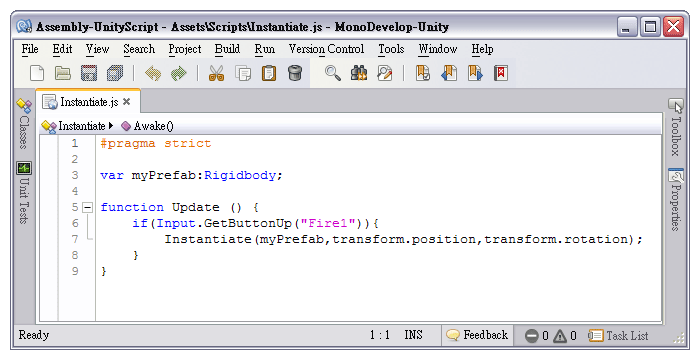
Task: Click the Open File folder icon
Action: [x=62, y=73]
